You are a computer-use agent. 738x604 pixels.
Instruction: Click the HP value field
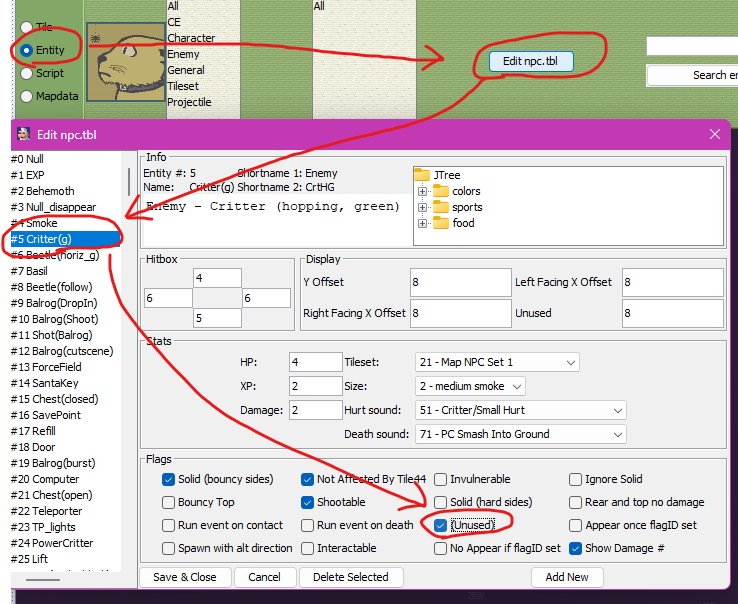tap(313, 361)
